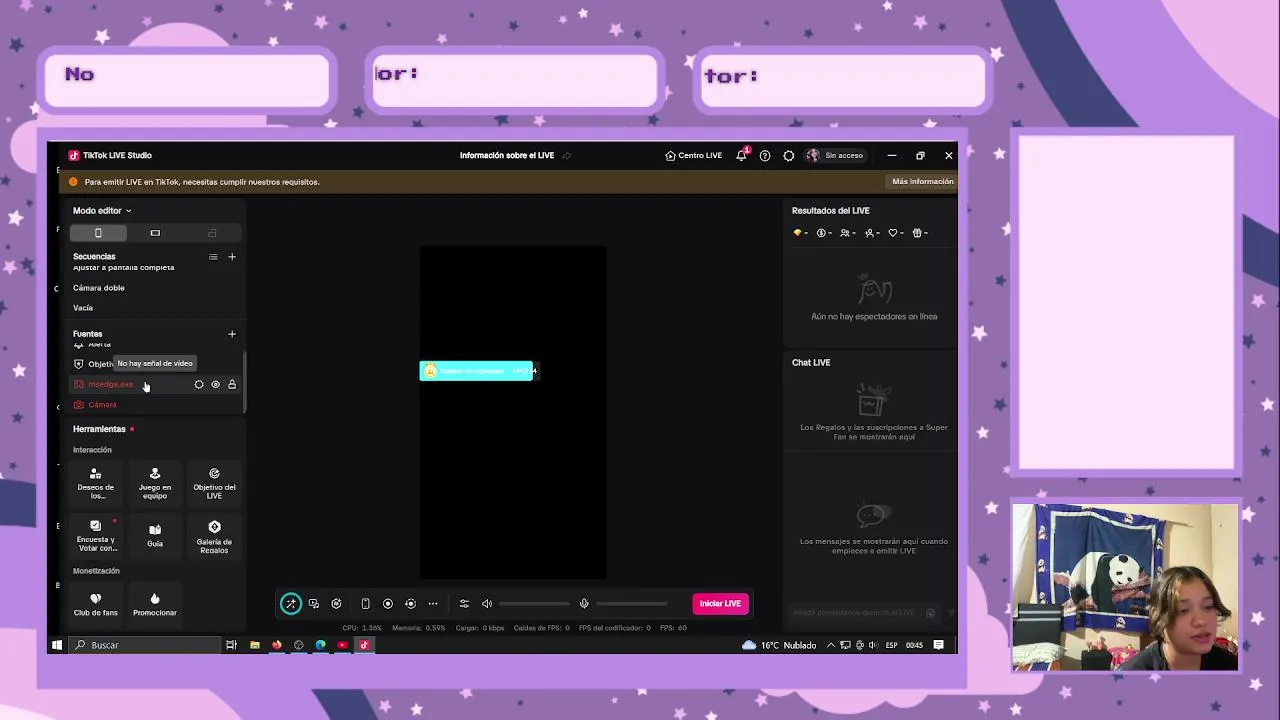Image resolution: width=1280 pixels, height=720 pixels.
Task: Open Galería de Regalos tool
Action: click(214, 536)
